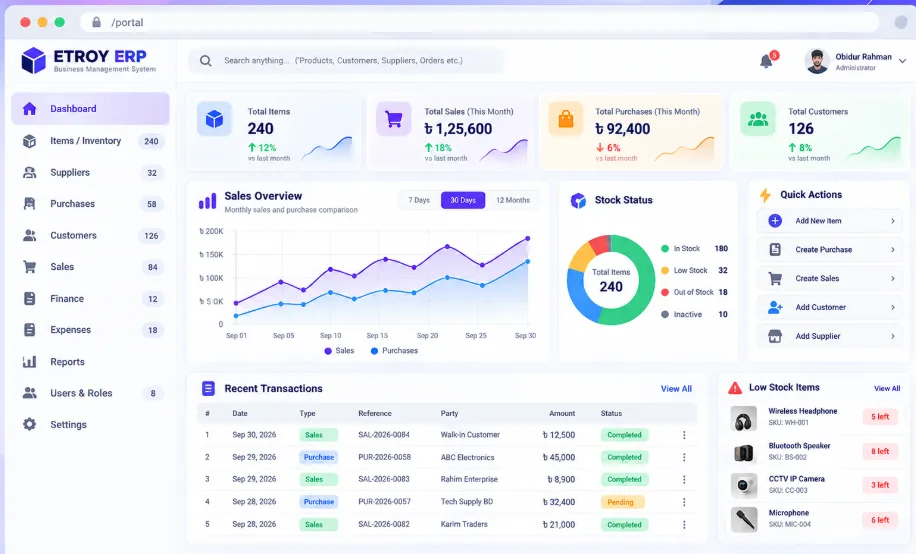Switch chart range to 7 Days
Viewport: 916px width, 554px height.
pyautogui.click(x=419, y=200)
